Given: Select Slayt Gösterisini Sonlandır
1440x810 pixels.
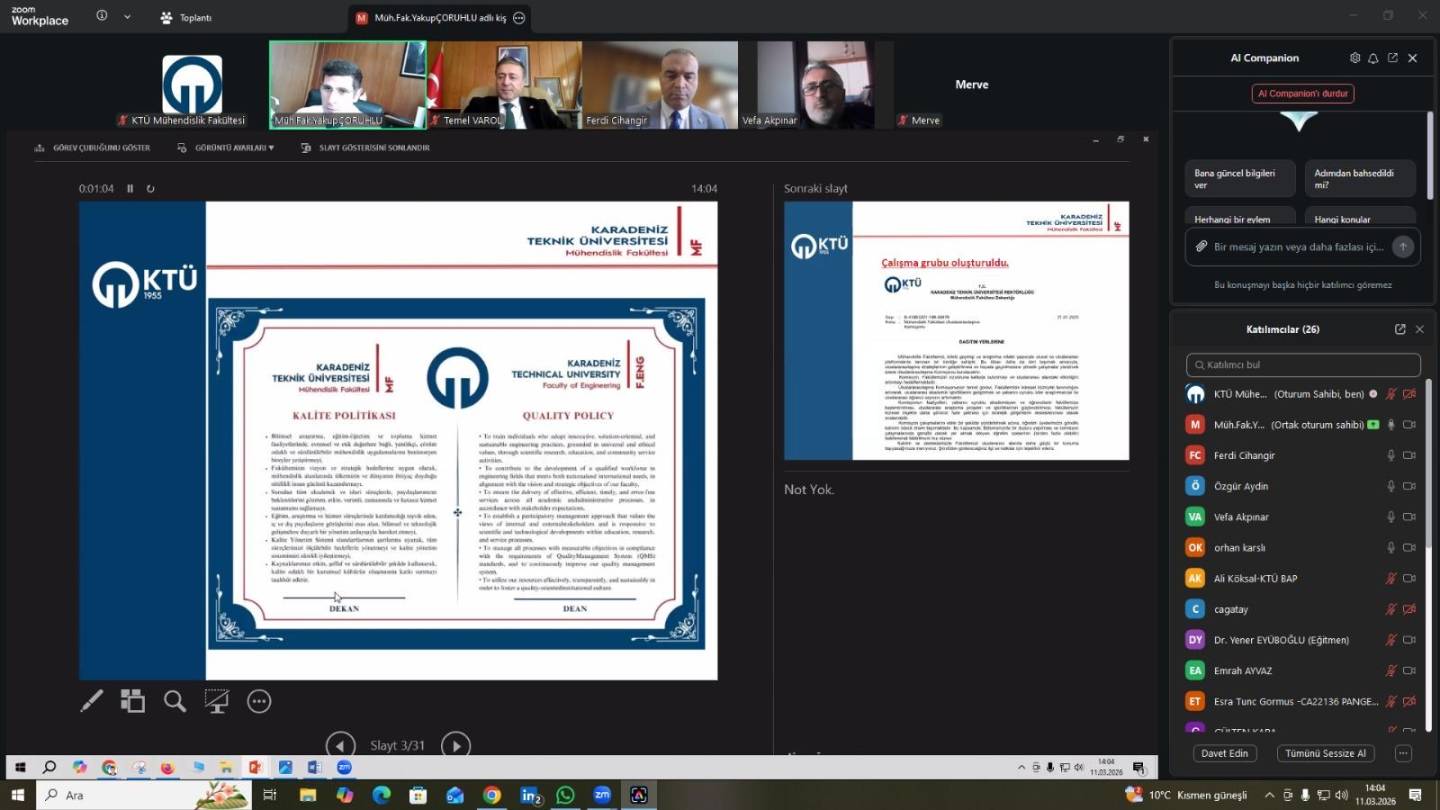Looking at the screenshot, I should pos(366,148).
